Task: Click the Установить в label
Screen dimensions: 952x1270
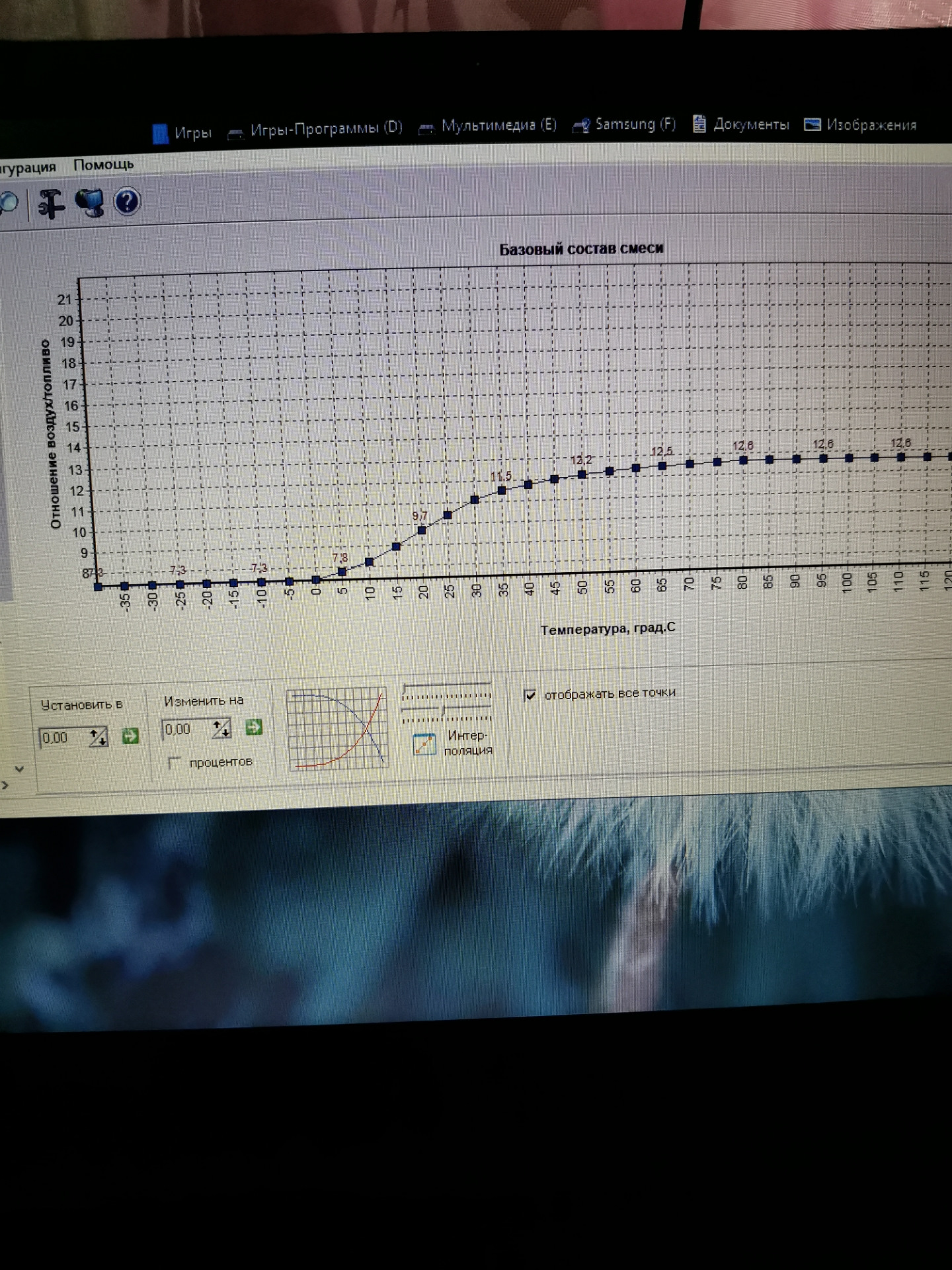Action: tap(81, 705)
